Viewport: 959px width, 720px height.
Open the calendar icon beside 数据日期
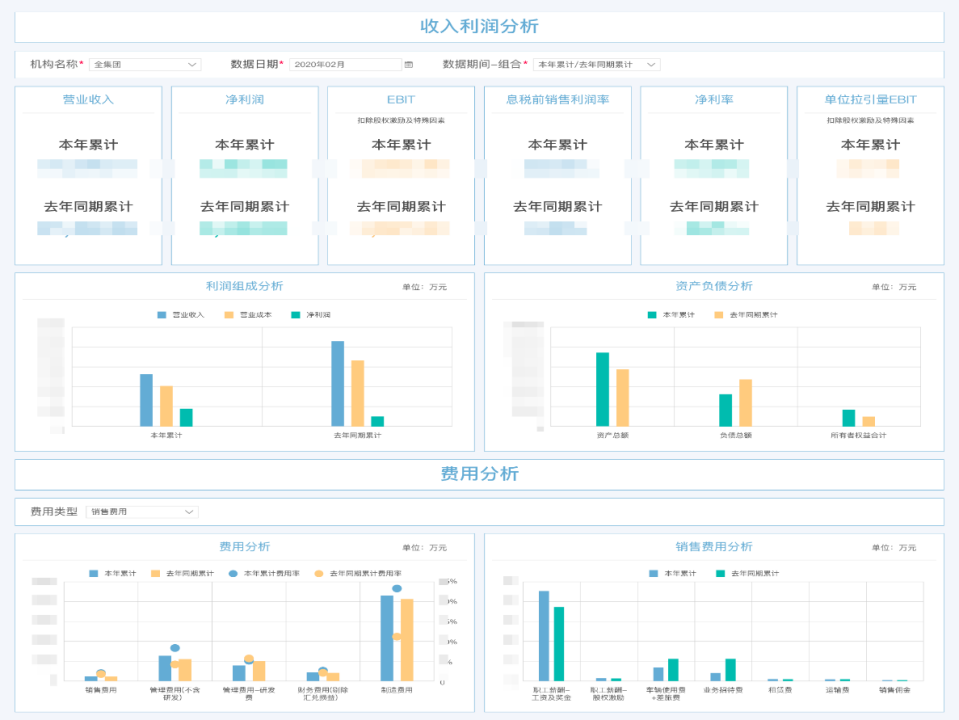[x=409, y=65]
